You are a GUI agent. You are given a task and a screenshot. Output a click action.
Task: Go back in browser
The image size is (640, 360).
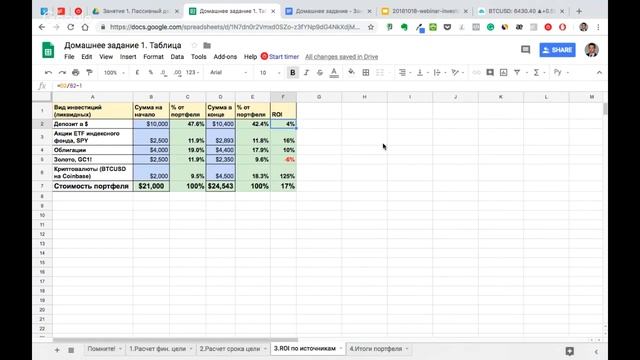click(42, 27)
